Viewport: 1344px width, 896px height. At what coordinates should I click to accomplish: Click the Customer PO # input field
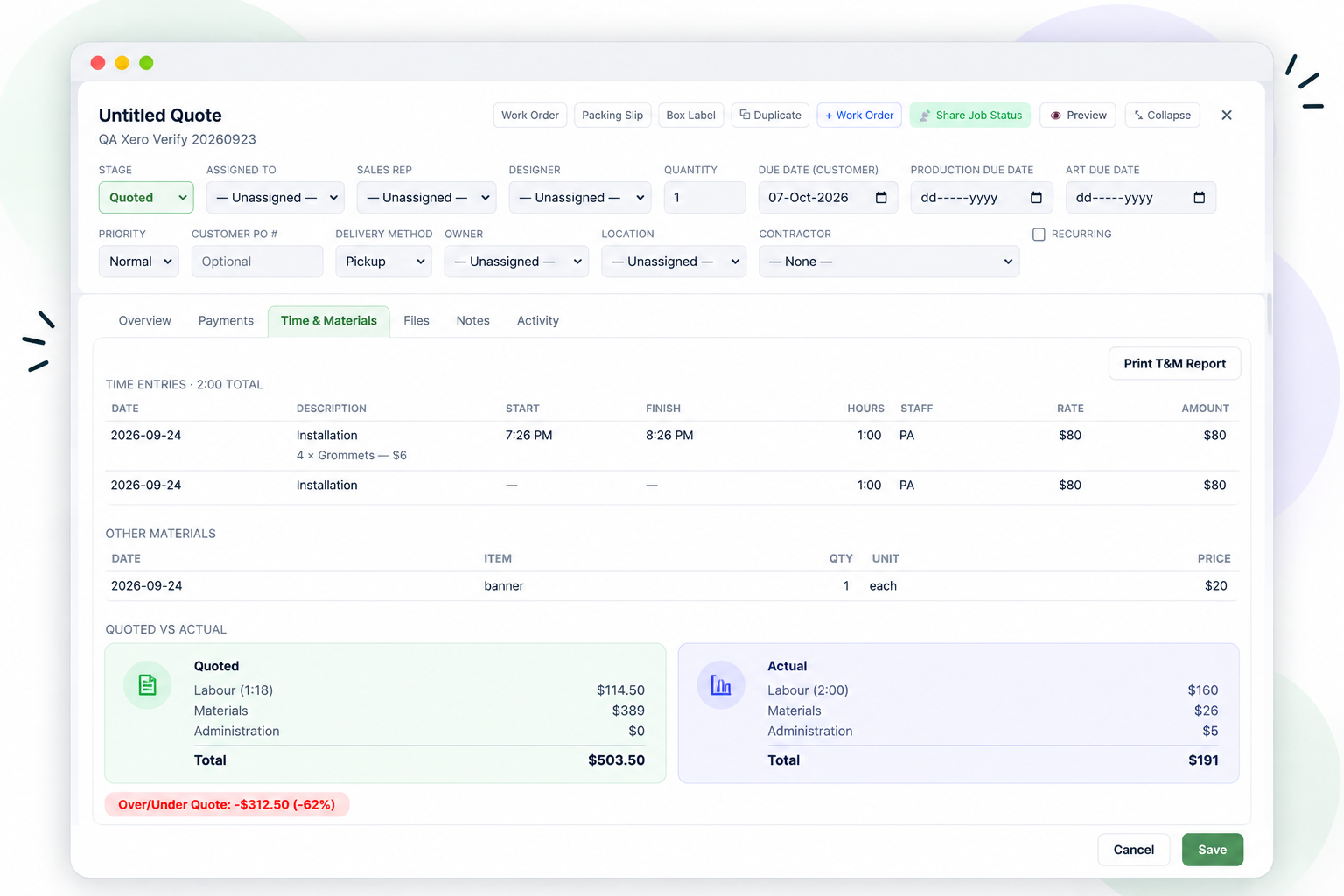point(257,262)
